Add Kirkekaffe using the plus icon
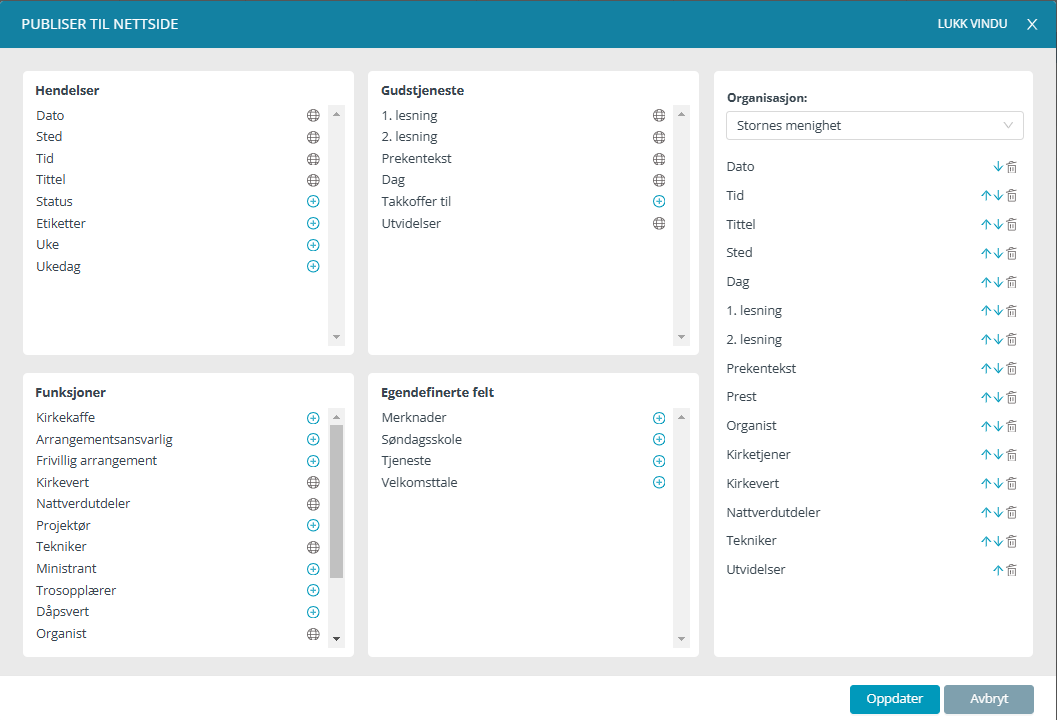The height and width of the screenshot is (720, 1057). point(313,418)
